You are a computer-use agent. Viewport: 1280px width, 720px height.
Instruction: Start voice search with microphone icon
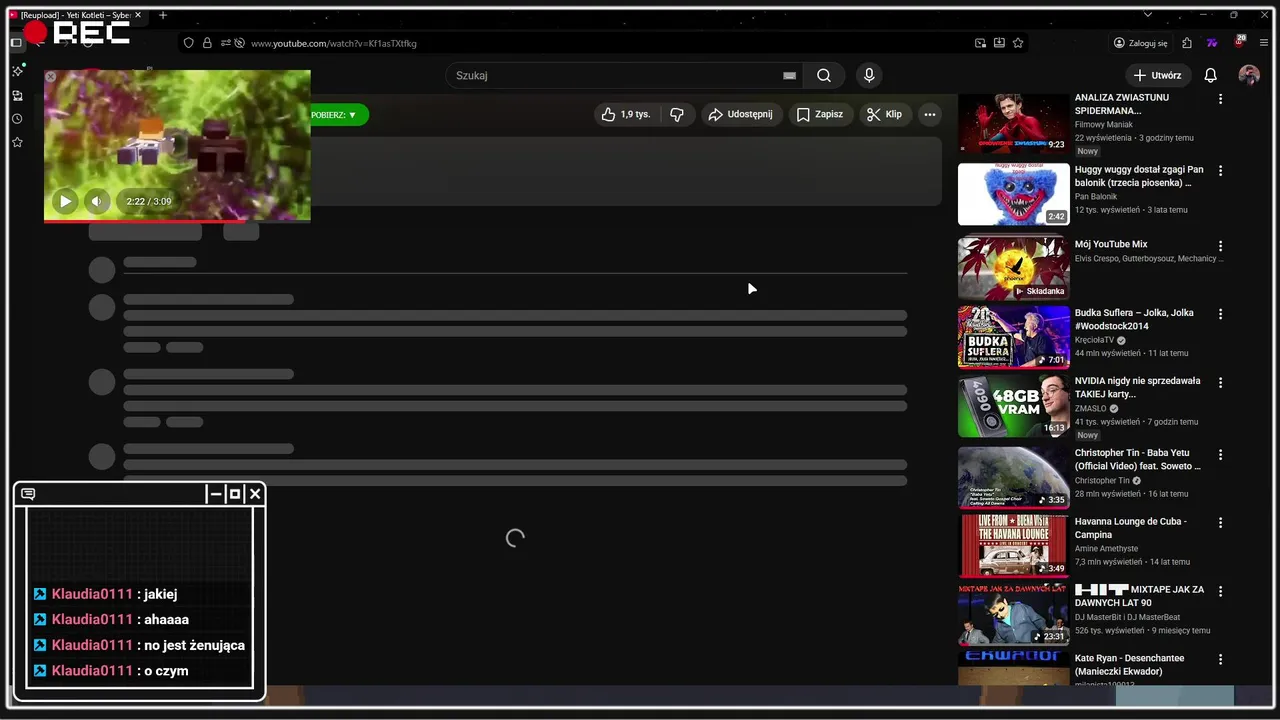click(869, 75)
